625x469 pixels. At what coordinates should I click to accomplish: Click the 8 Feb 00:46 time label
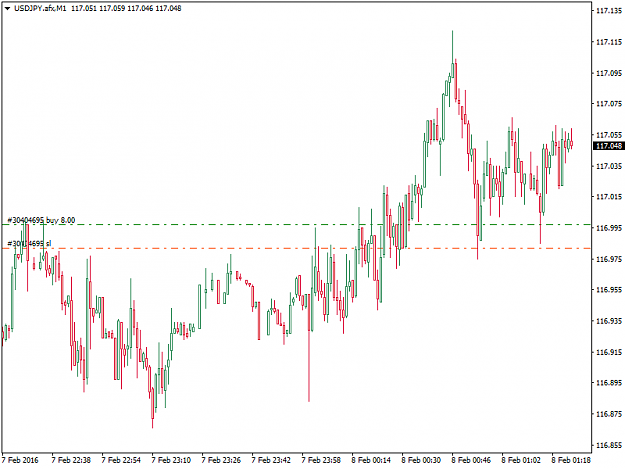click(471, 460)
